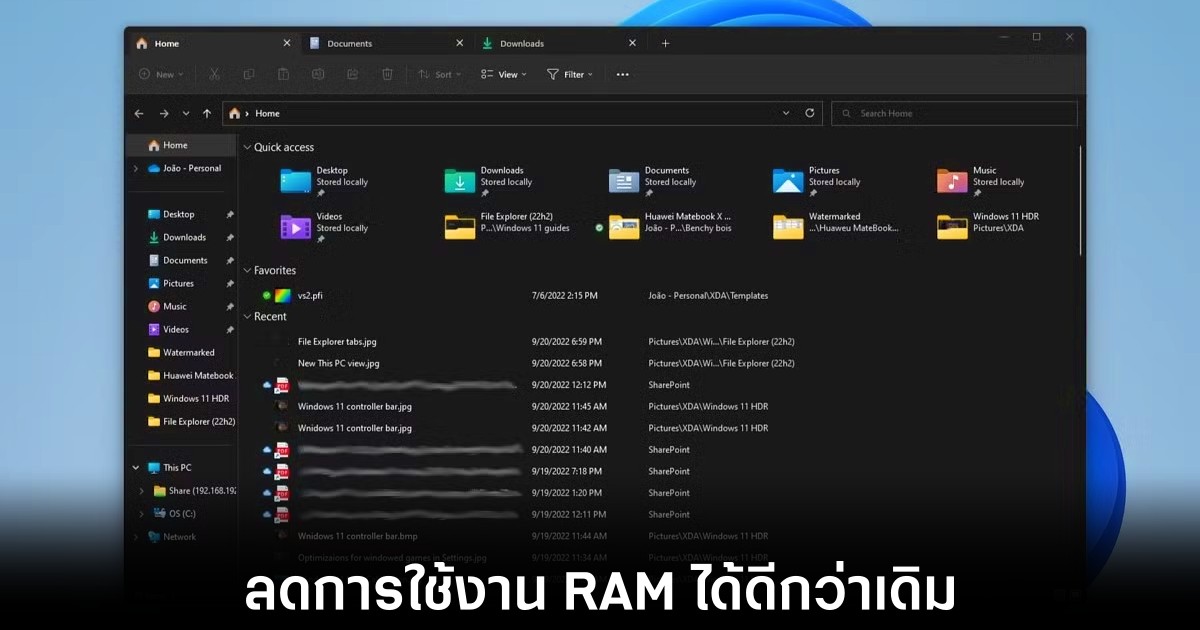Collapse the Quick access section
The image size is (1200, 630).
click(246, 147)
